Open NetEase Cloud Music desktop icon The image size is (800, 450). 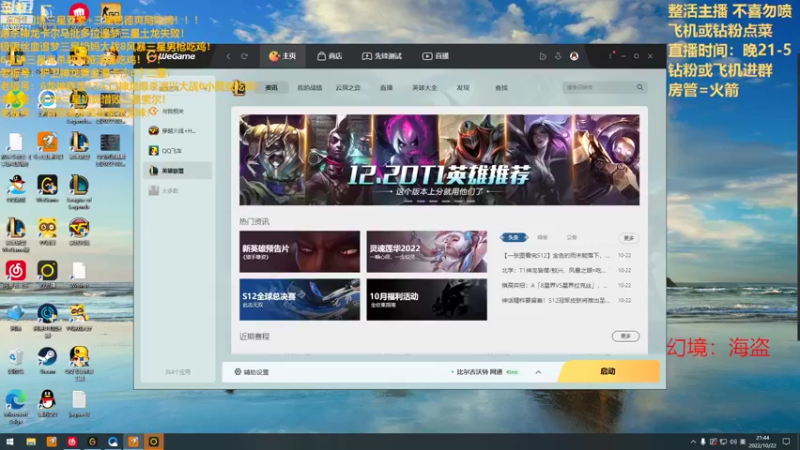(x=16, y=274)
